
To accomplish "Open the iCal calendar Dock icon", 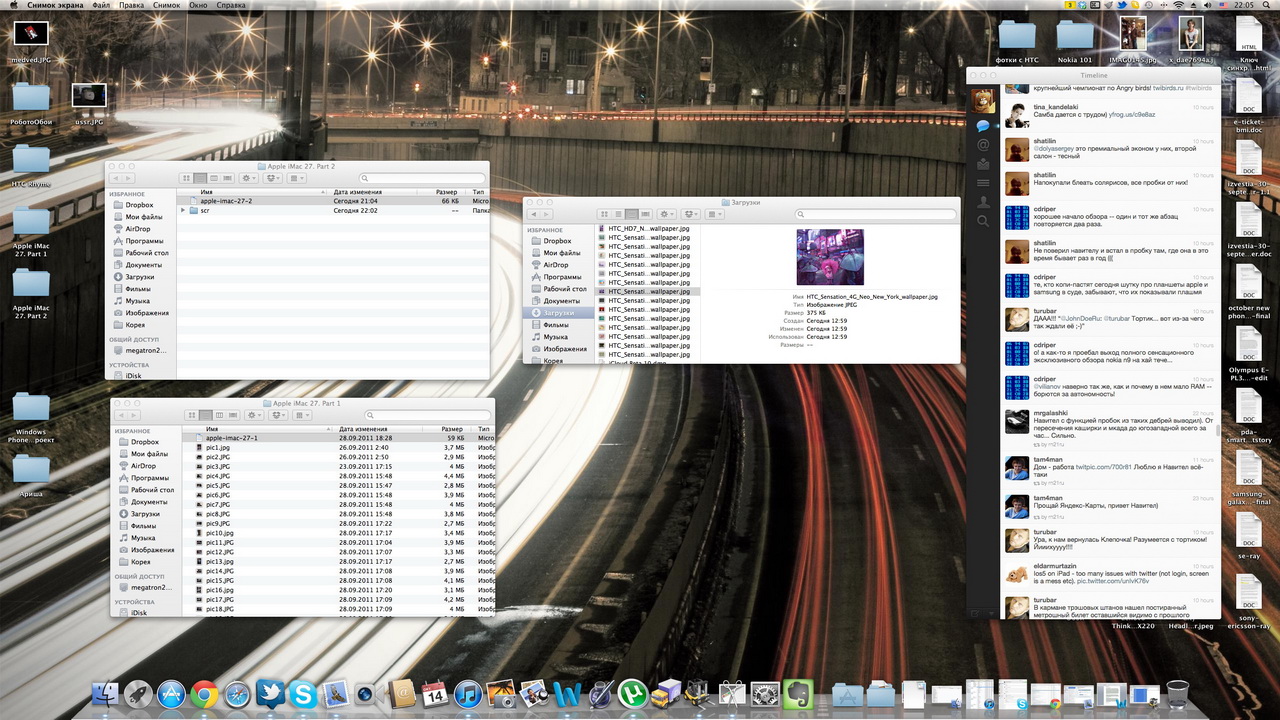I will click(x=435, y=694).
